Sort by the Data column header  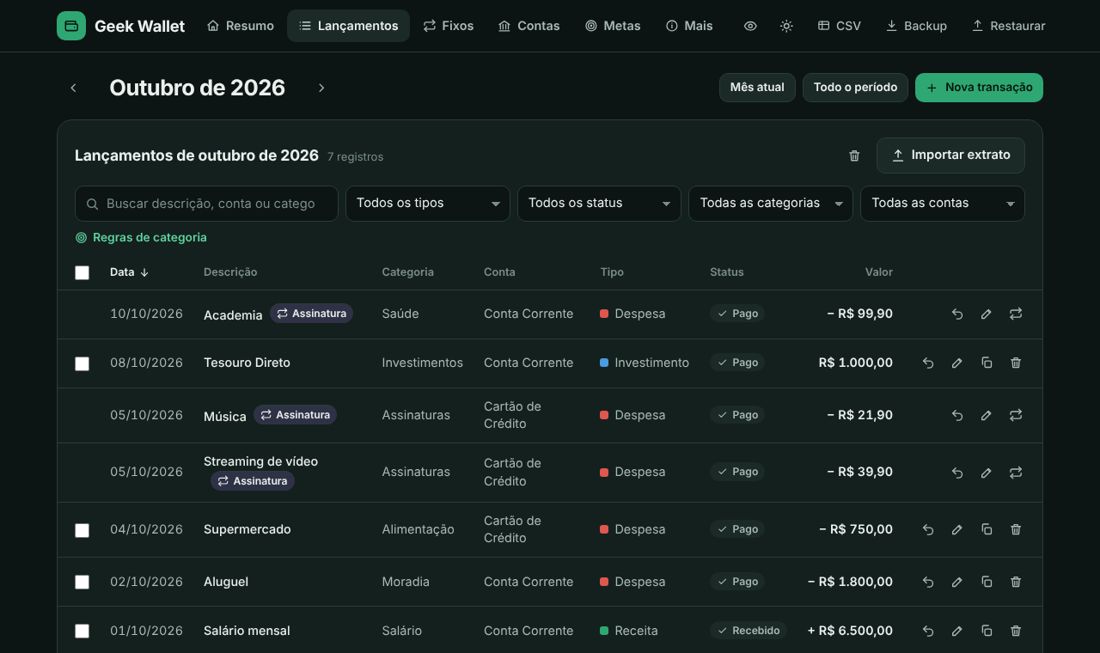129,272
